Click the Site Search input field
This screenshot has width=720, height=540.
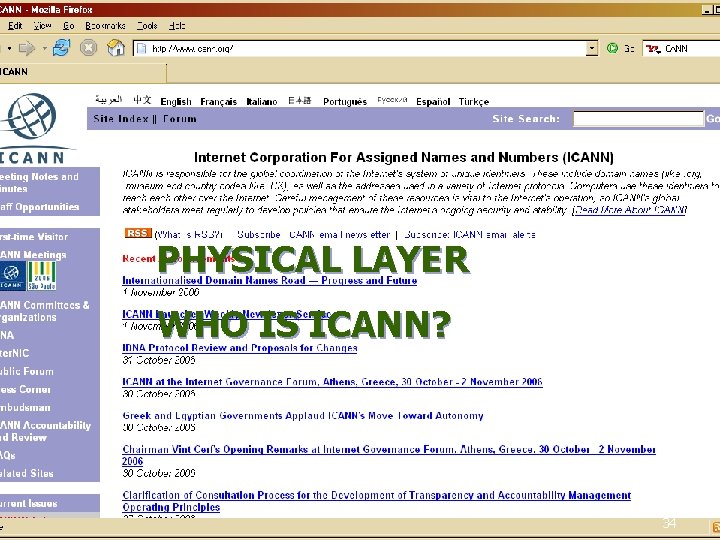638,118
